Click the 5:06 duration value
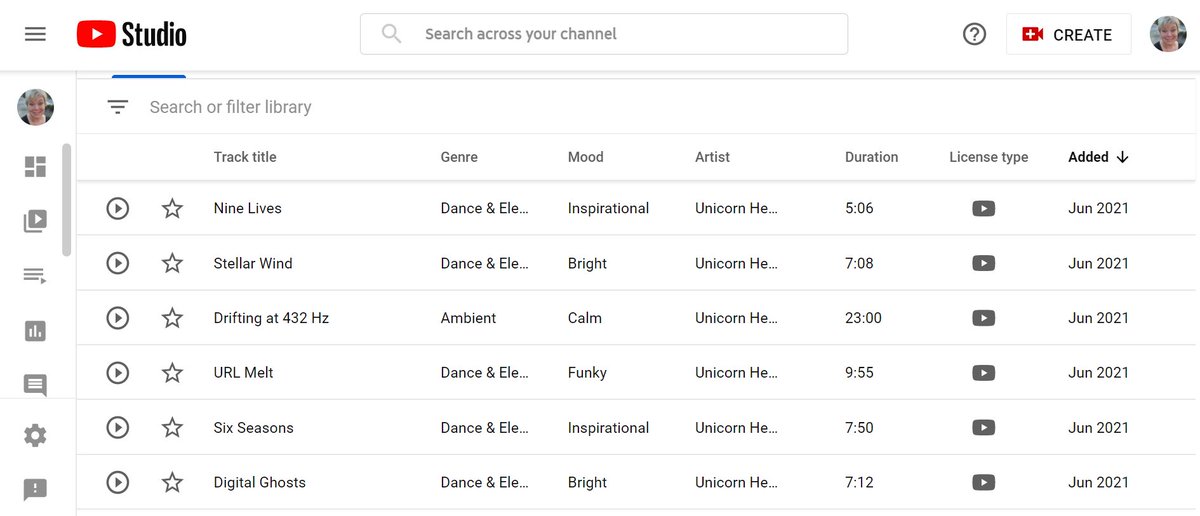The image size is (1200, 516). 859,208
